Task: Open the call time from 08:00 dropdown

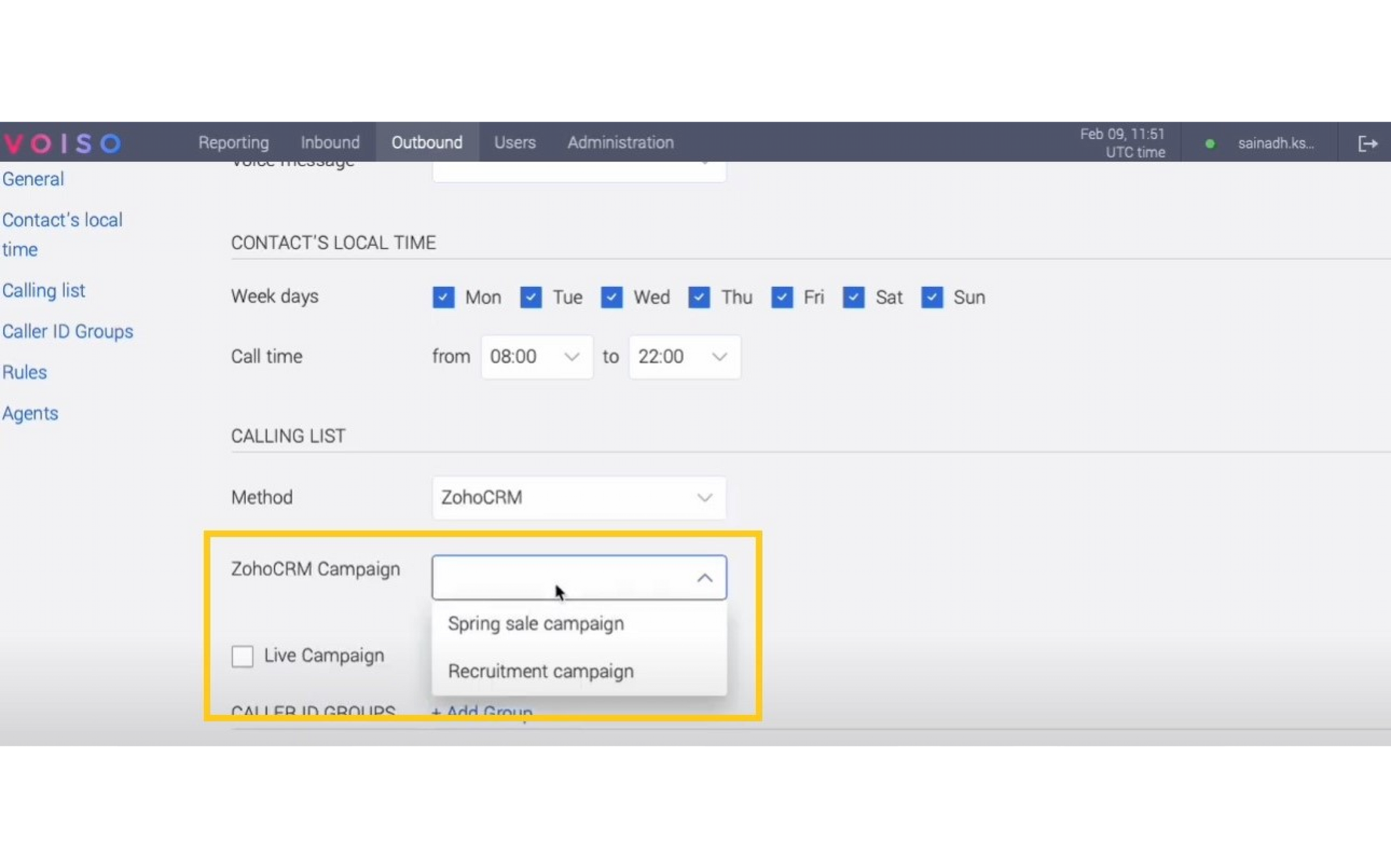Action: 537,356
